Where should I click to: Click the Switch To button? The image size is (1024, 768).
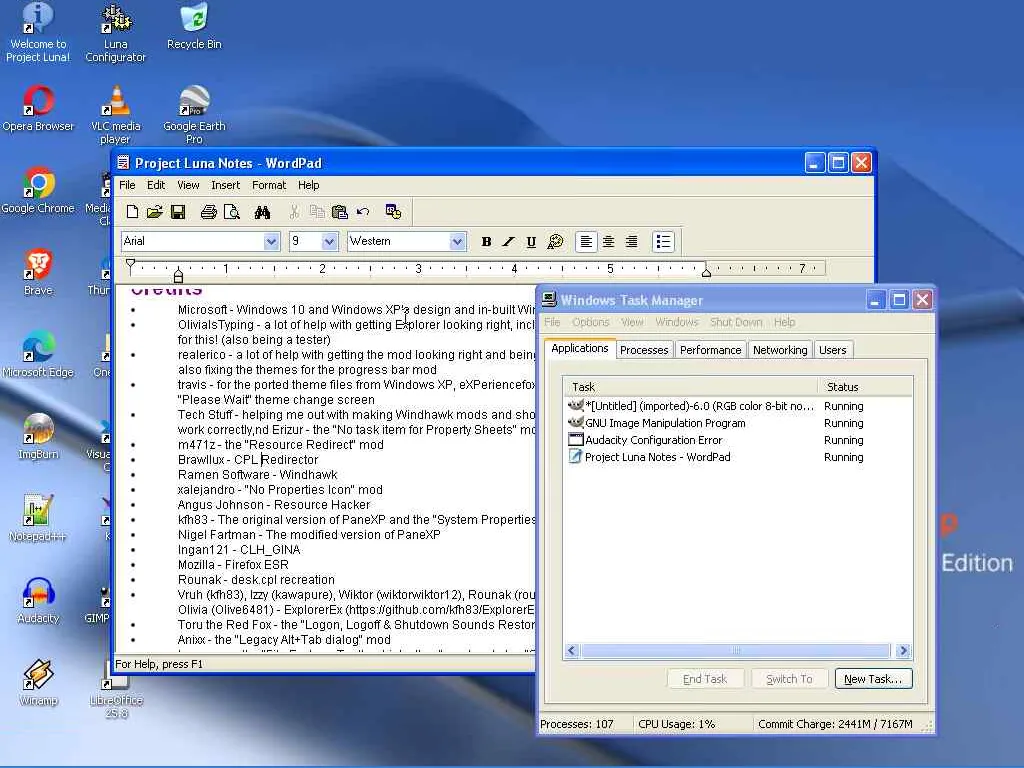click(x=790, y=679)
